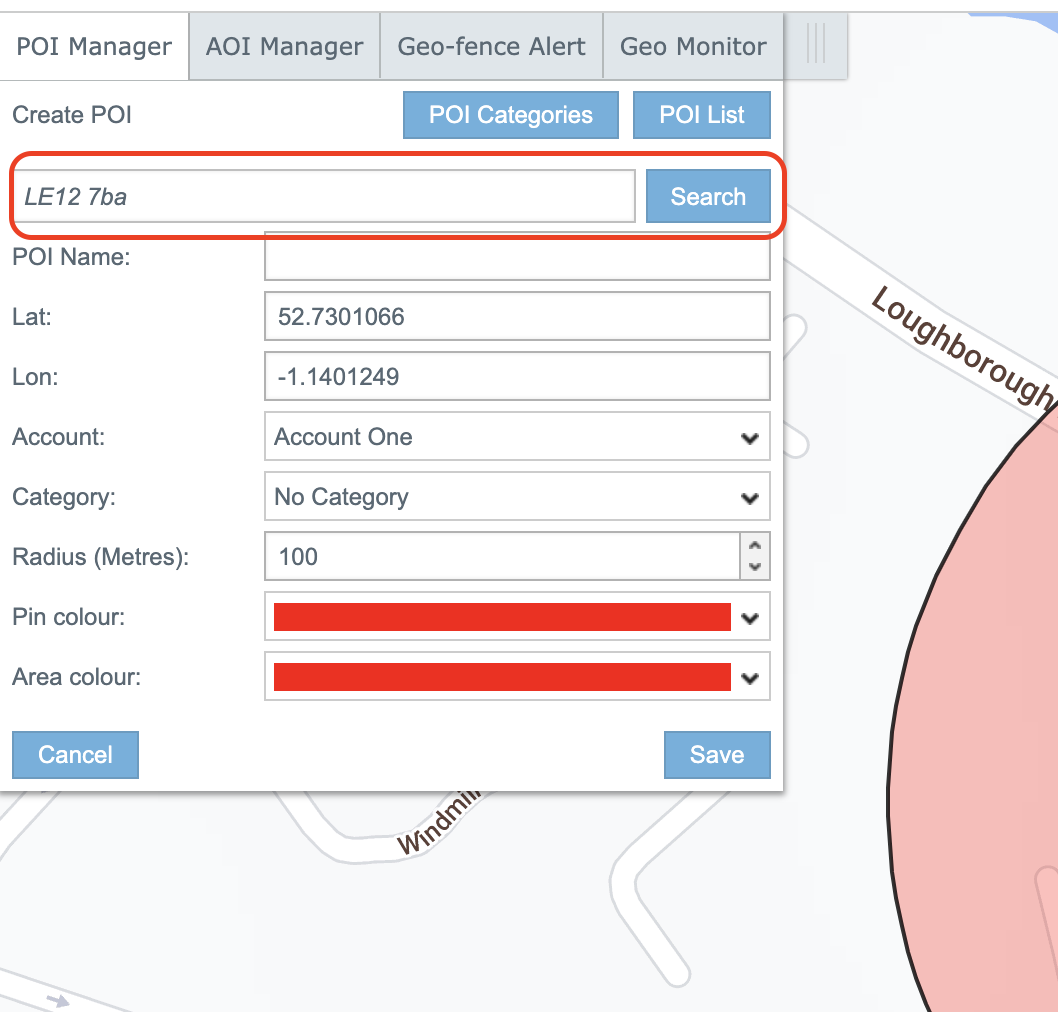Focus the POI Name input

pyautogui.click(x=516, y=257)
